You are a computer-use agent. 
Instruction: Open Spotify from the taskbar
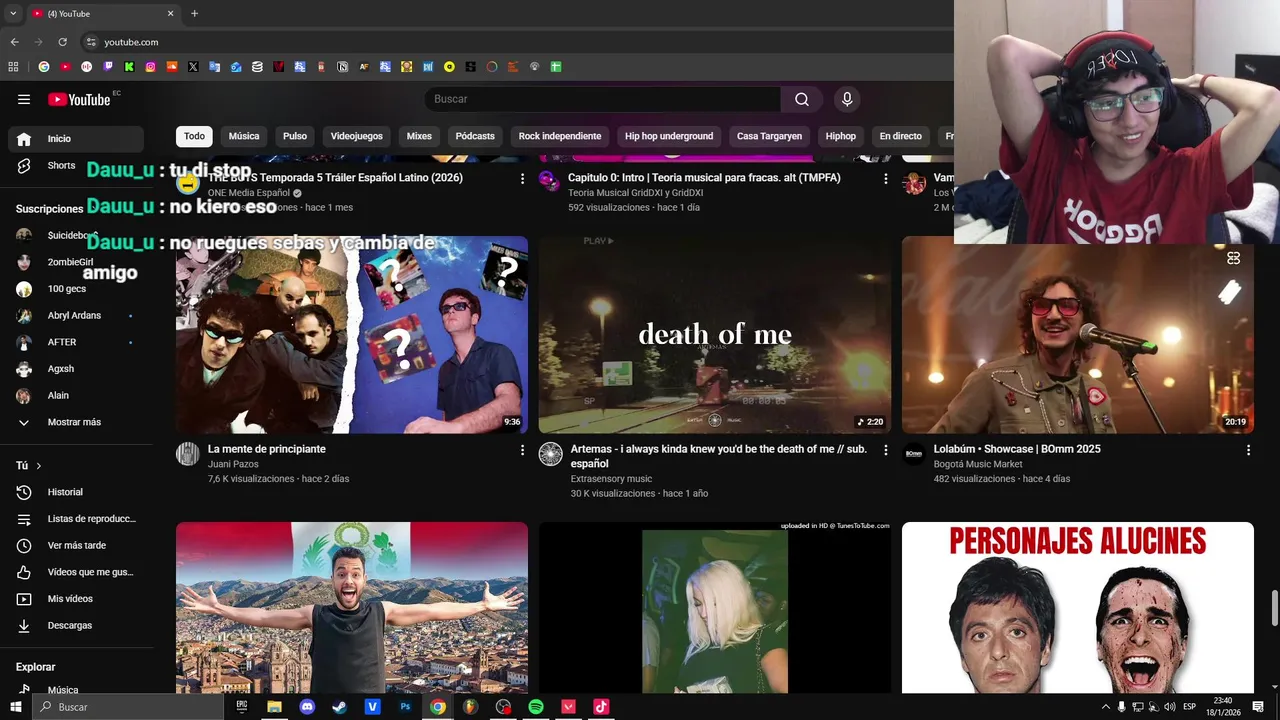(536, 706)
